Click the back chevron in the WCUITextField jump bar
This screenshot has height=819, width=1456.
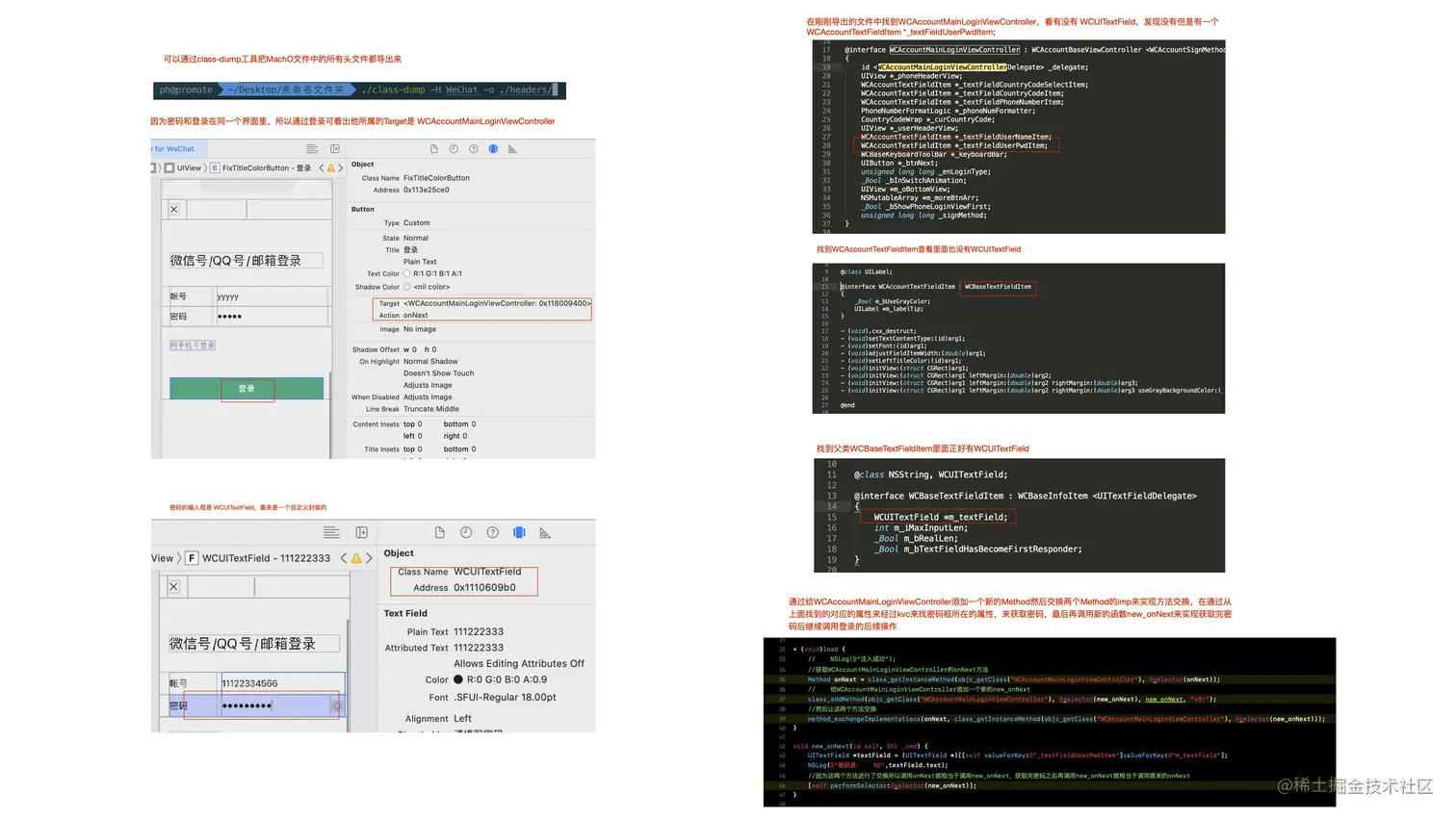pyautogui.click(x=344, y=558)
